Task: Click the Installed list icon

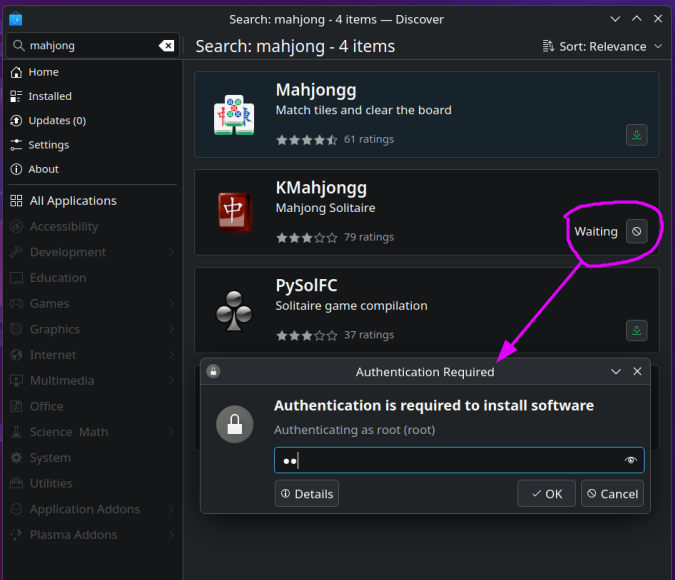Action: point(16,96)
